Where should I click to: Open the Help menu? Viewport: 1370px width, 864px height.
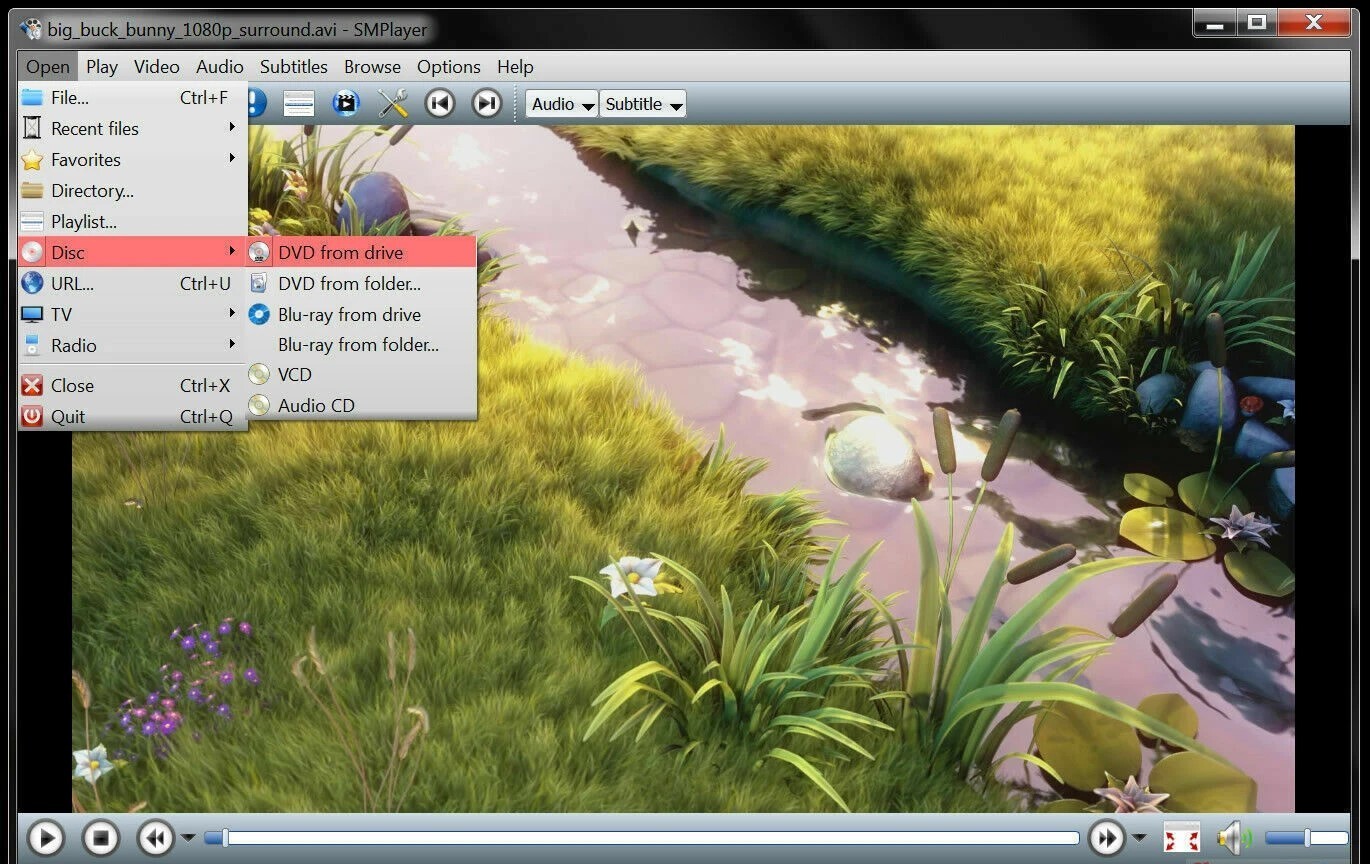tap(515, 67)
